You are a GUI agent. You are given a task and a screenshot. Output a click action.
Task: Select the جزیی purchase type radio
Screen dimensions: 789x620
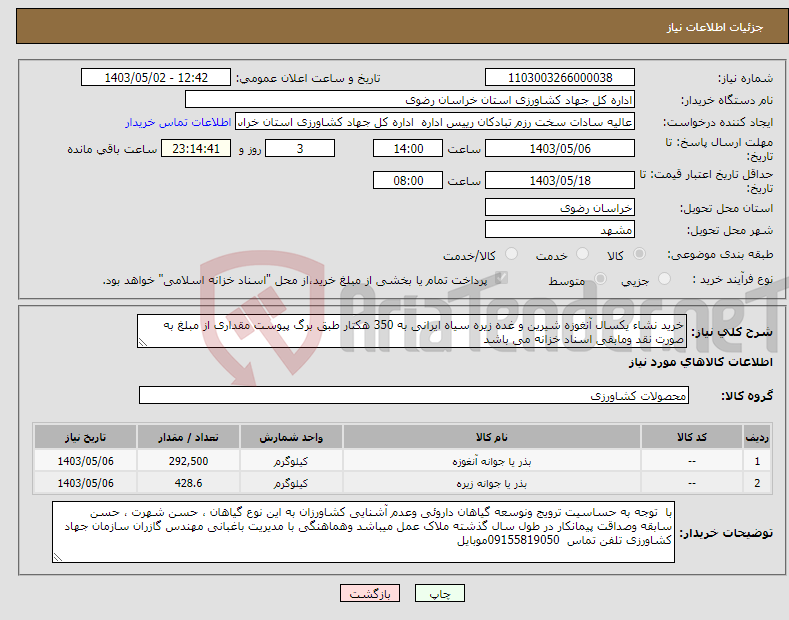pos(664,278)
